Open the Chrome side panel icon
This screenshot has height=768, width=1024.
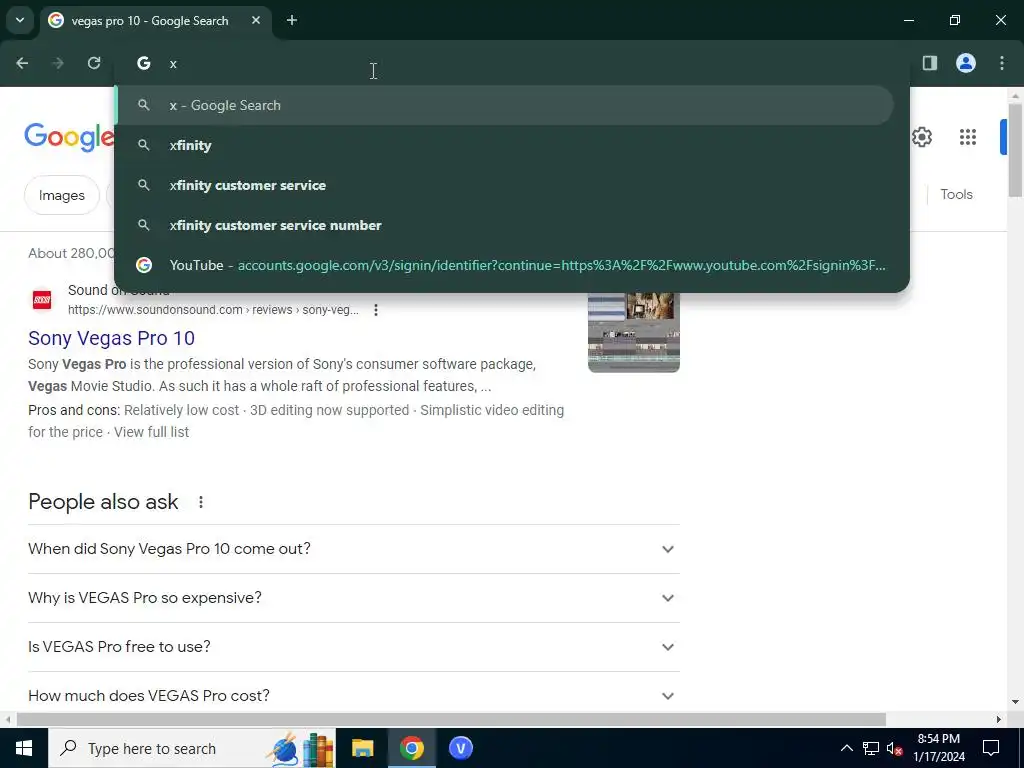930,63
